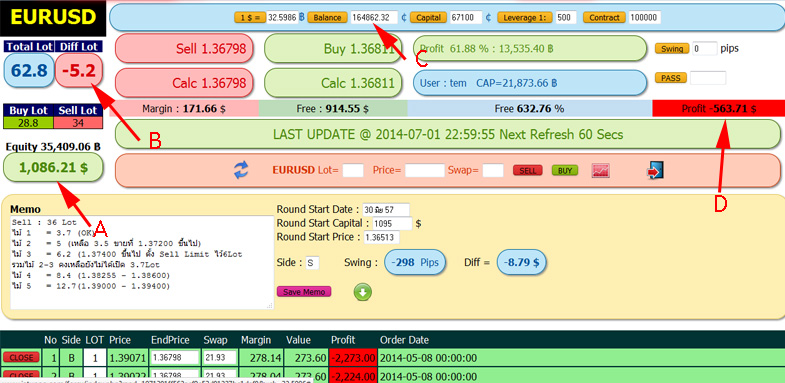This screenshot has height=383, width=785.
Task: Click the EURUSD symbol title
Action: pyautogui.click(x=53, y=17)
